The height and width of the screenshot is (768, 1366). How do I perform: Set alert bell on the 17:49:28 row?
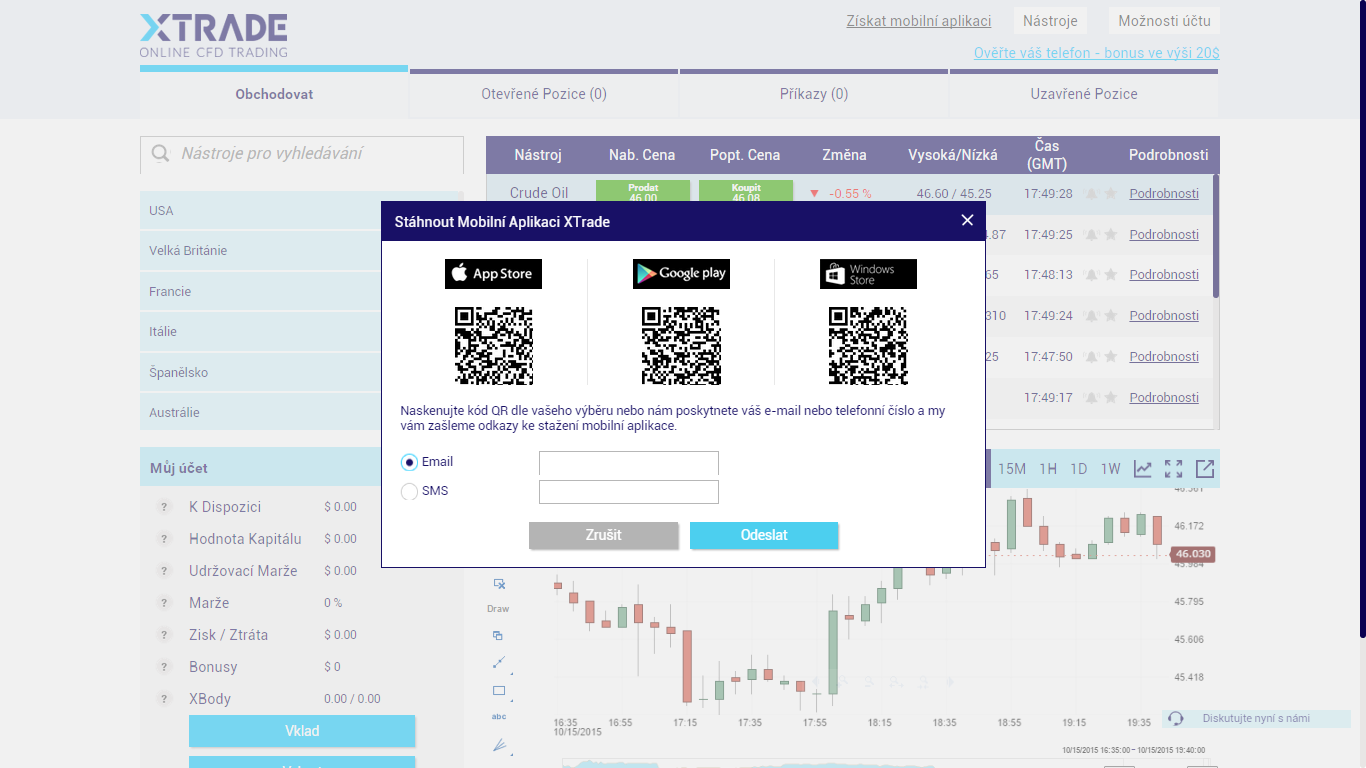point(1091,194)
